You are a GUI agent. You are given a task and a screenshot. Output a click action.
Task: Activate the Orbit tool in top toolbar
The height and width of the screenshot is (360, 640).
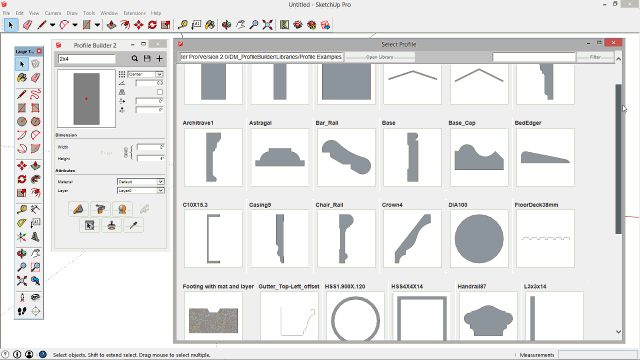(227, 25)
